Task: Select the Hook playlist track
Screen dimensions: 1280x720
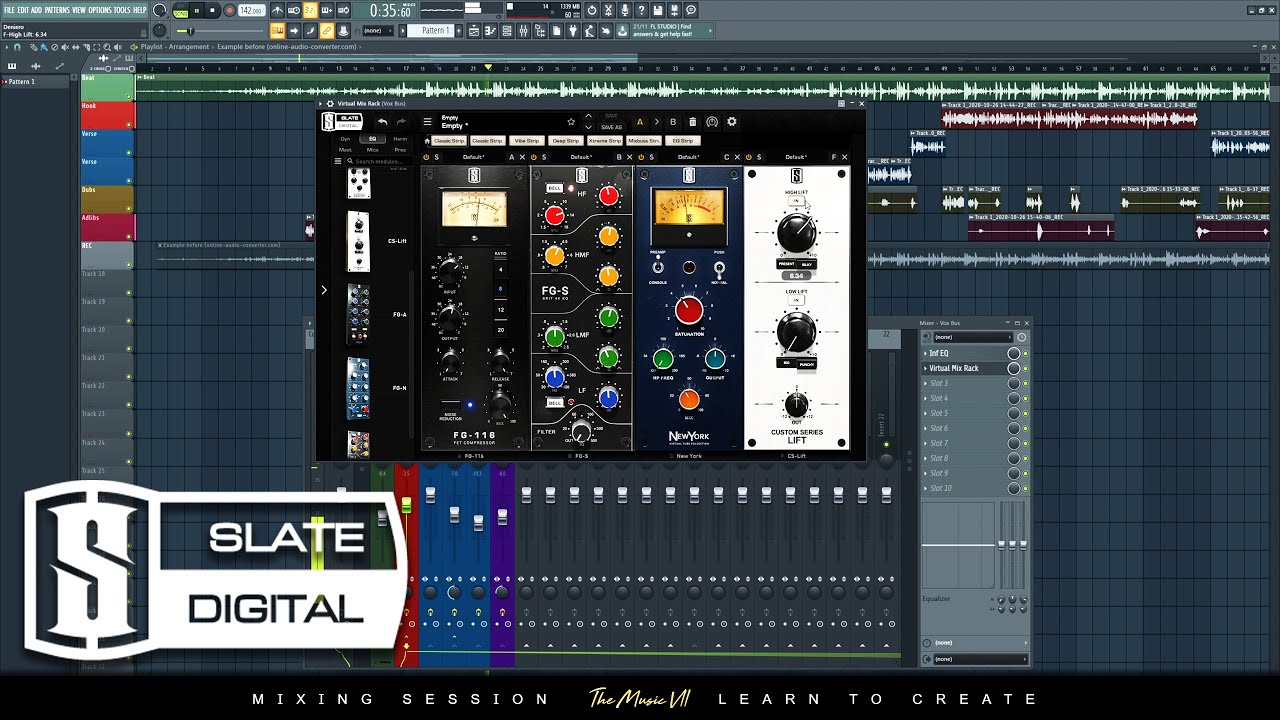Action: [107, 115]
